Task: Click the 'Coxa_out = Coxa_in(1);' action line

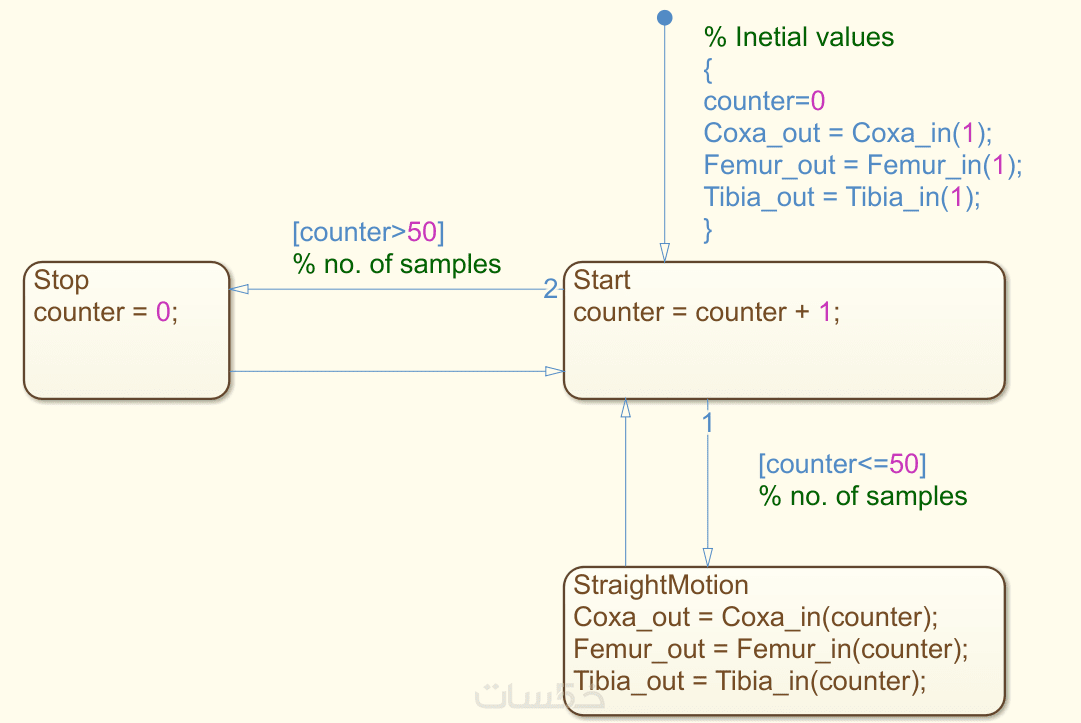Action: click(847, 134)
